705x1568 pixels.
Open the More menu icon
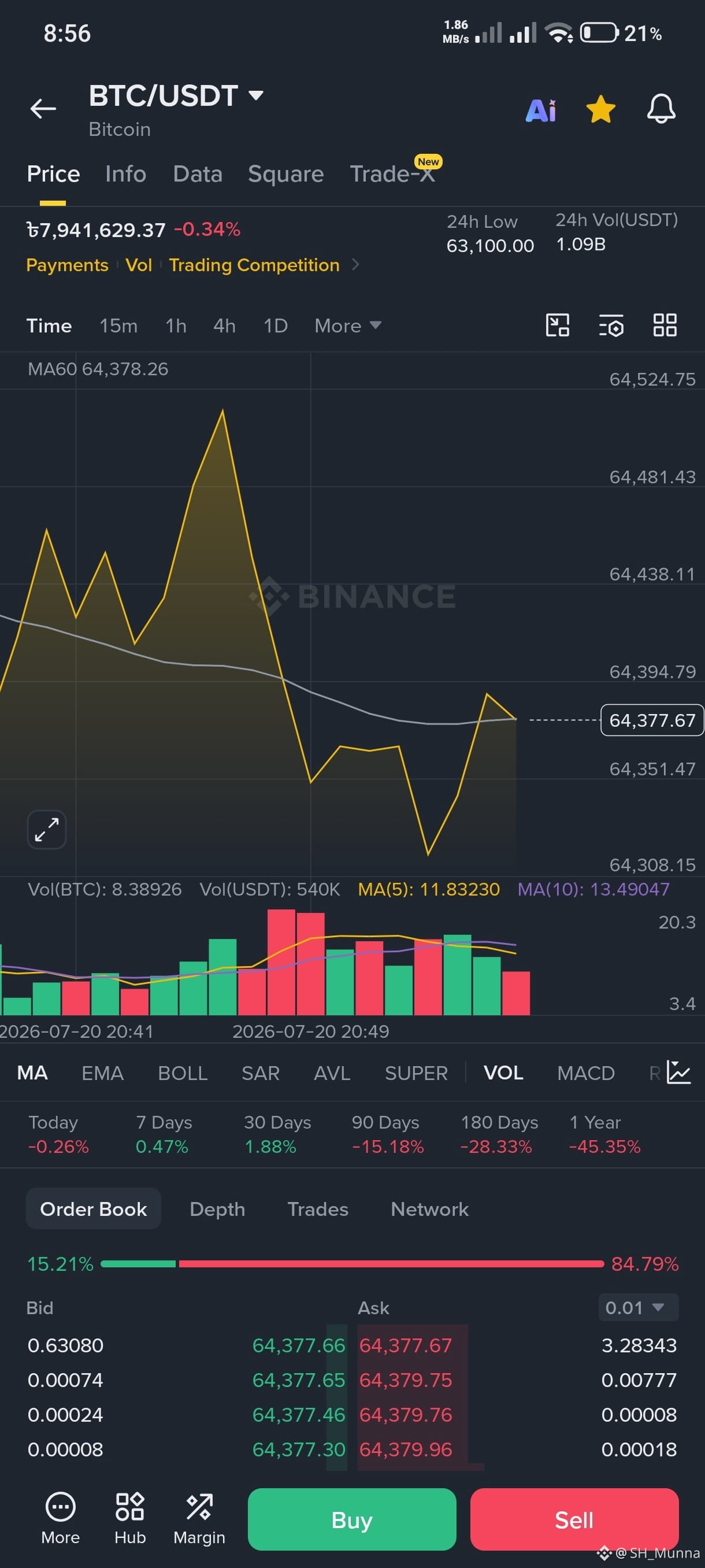tap(60, 1519)
